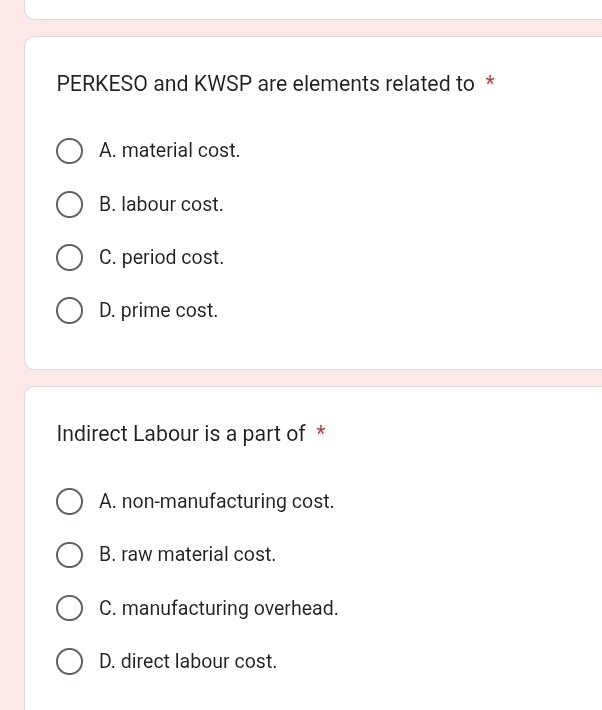Pick the C. manufacturing overhead radio circle

pos(69,608)
